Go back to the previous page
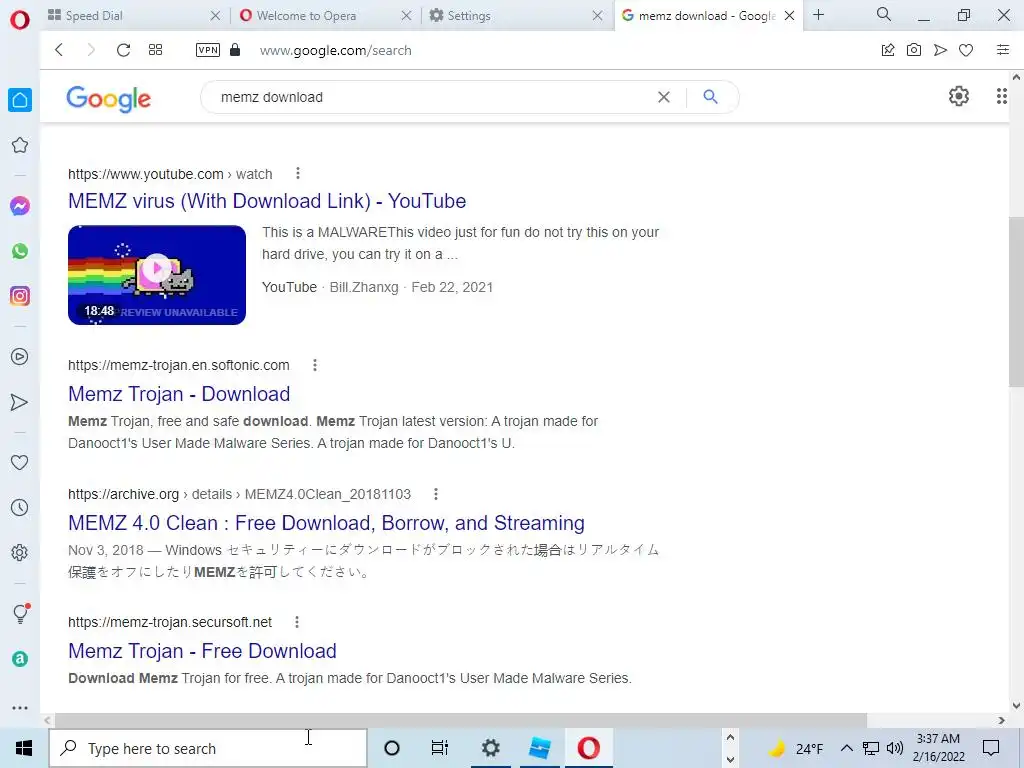This screenshot has width=1024, height=768. pos(59,50)
